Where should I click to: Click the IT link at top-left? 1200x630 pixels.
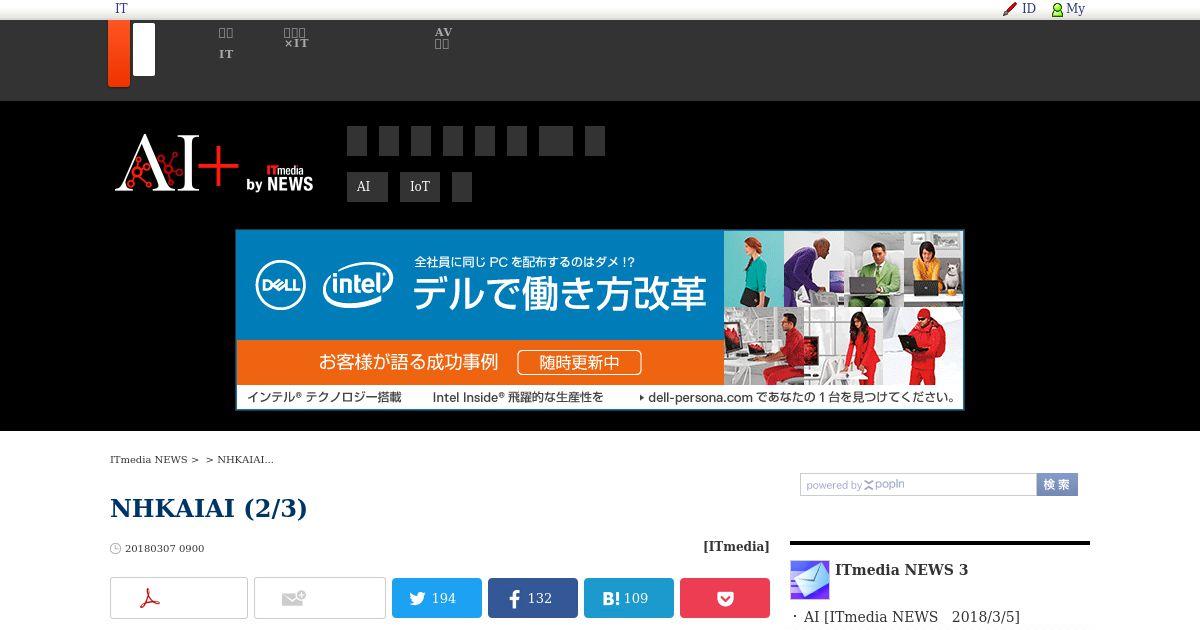pos(121,8)
